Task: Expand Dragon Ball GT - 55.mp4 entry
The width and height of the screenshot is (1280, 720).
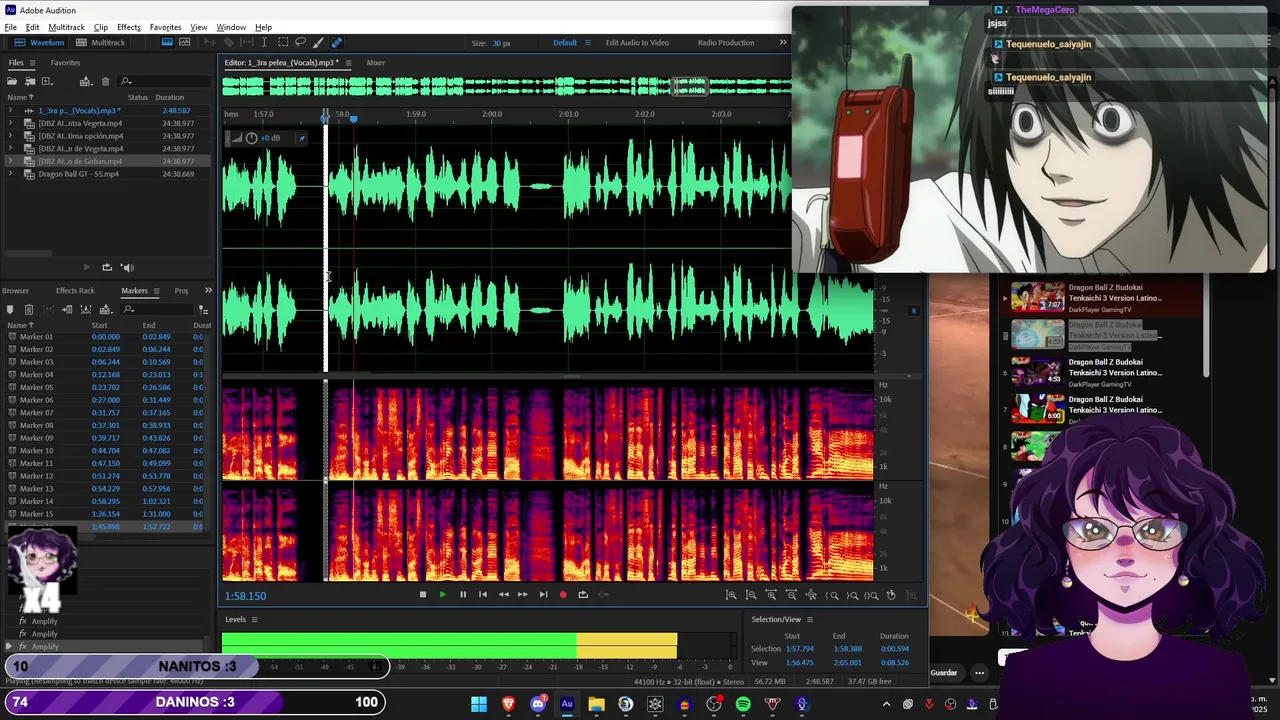Action: click(11, 174)
